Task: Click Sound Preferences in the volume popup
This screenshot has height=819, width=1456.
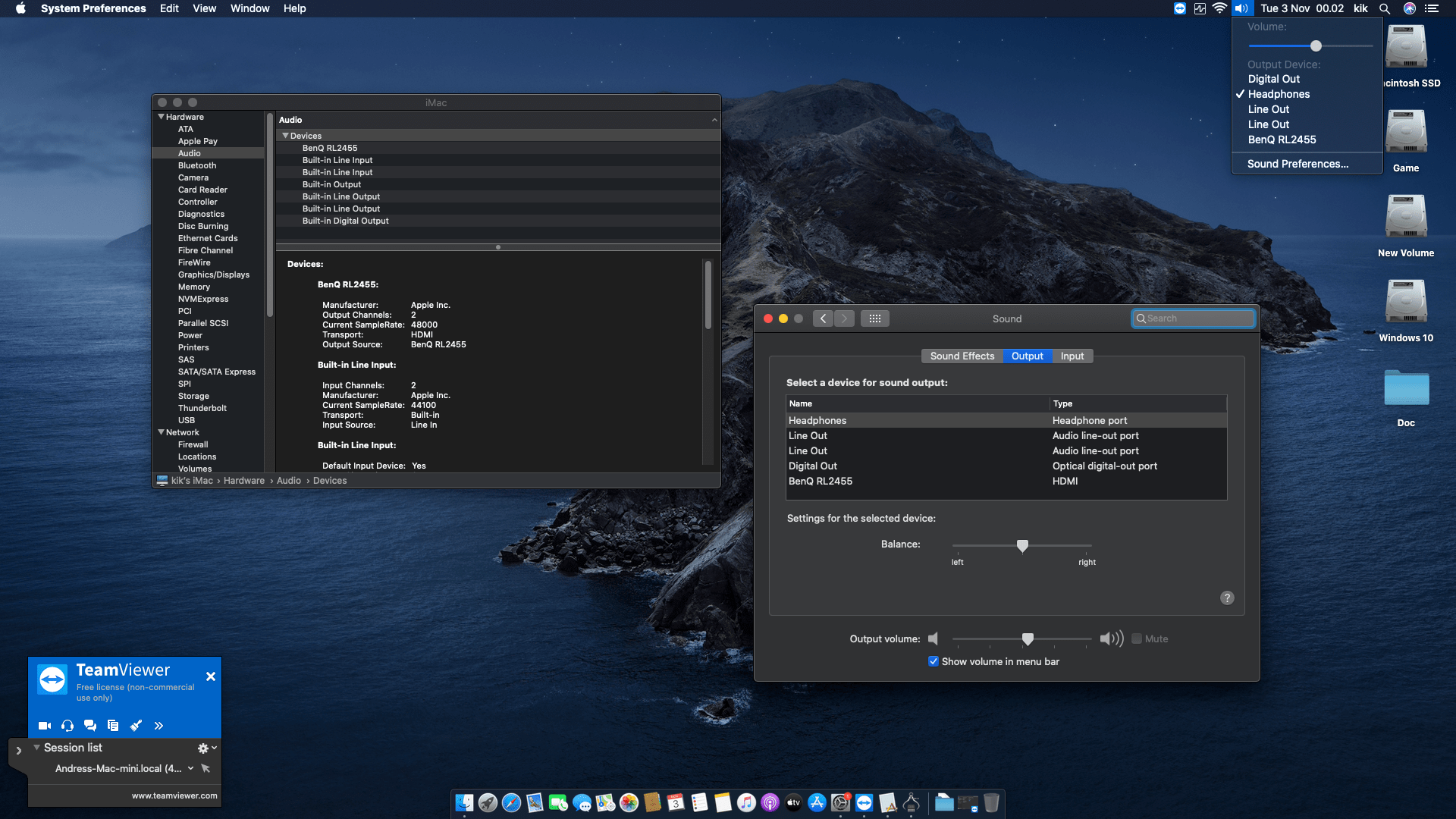Action: tap(1298, 164)
